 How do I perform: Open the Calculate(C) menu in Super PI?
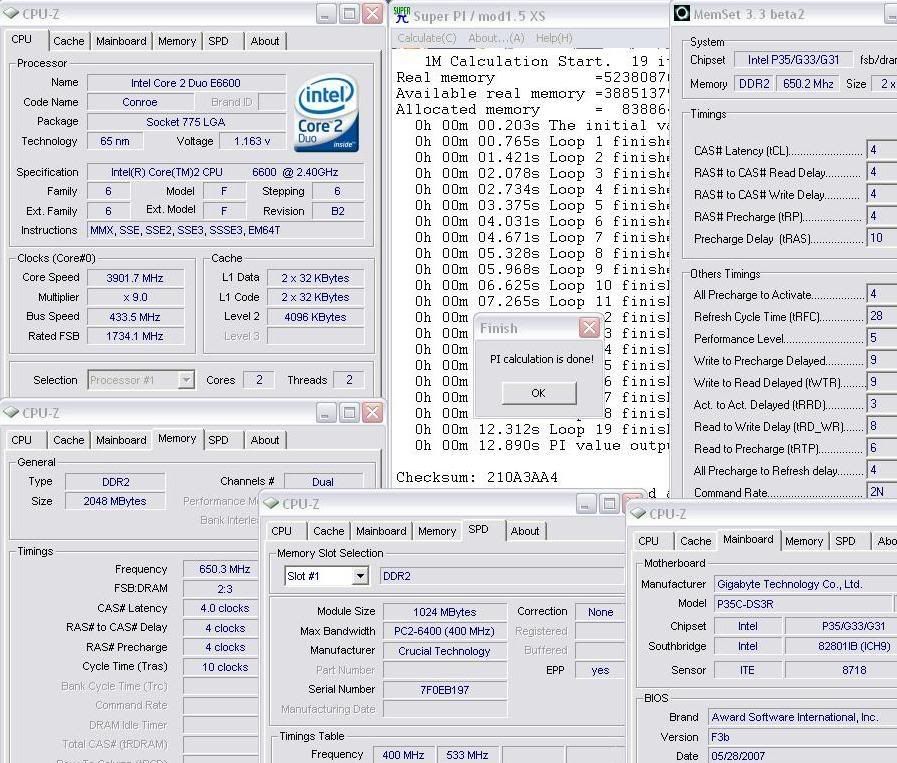427,38
